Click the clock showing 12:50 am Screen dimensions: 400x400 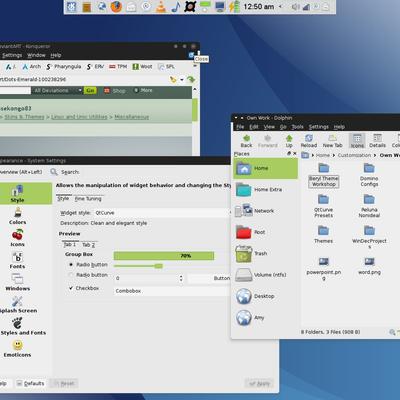258,7
